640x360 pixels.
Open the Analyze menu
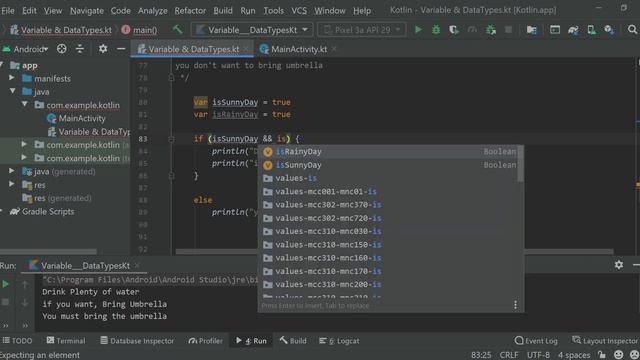click(x=153, y=11)
